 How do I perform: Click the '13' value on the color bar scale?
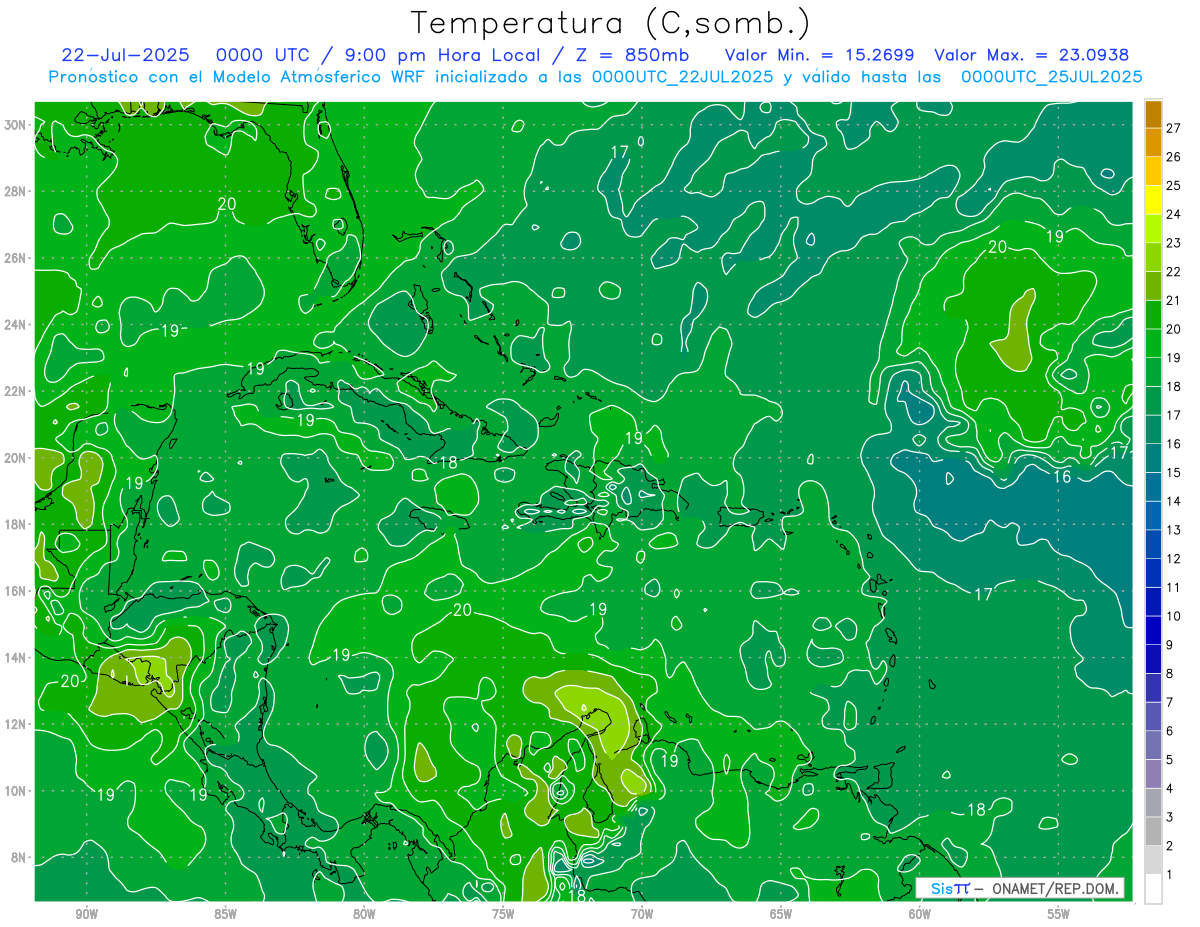pyautogui.click(x=1174, y=530)
